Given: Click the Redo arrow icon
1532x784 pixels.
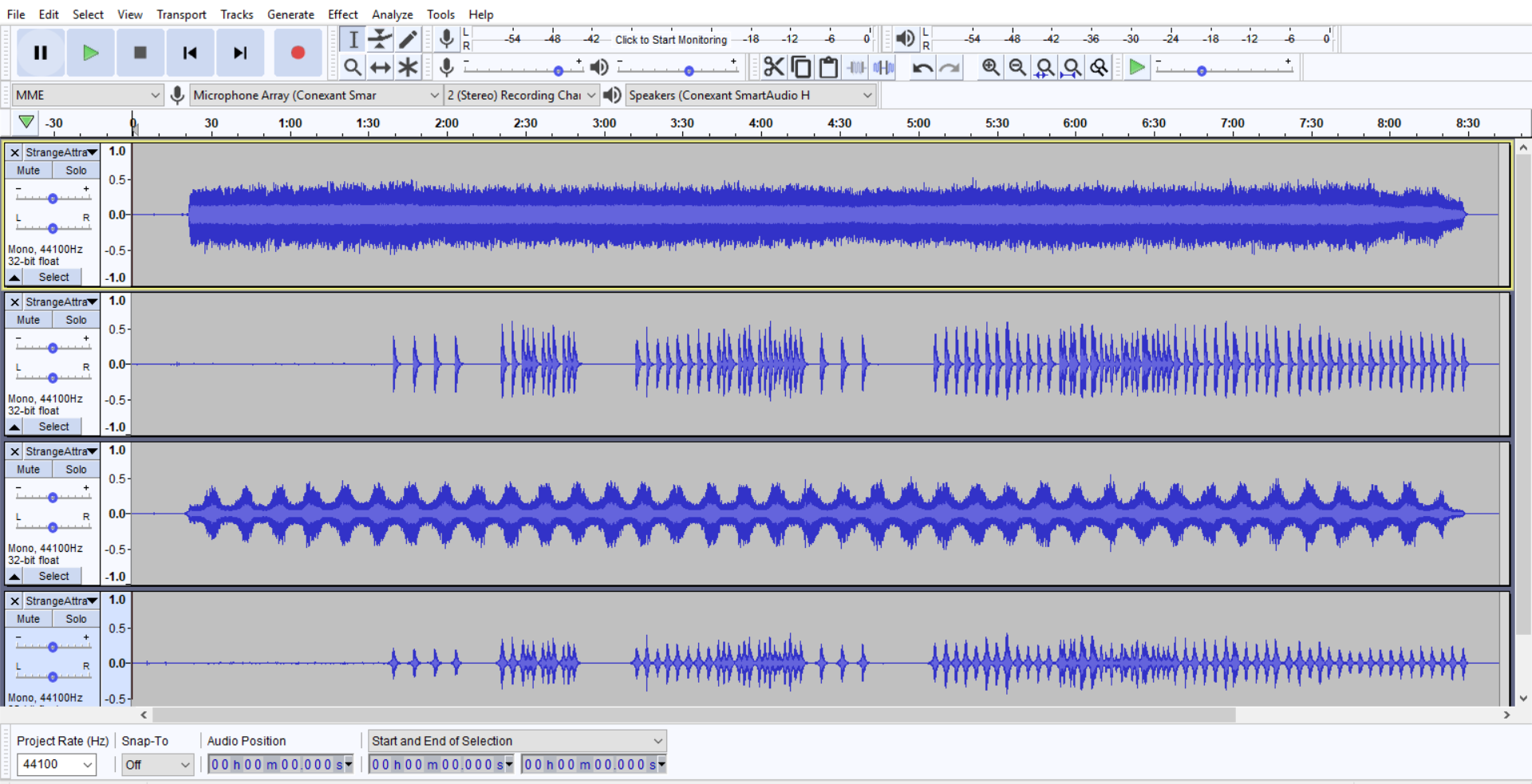Looking at the screenshot, I should pyautogui.click(x=950, y=67).
